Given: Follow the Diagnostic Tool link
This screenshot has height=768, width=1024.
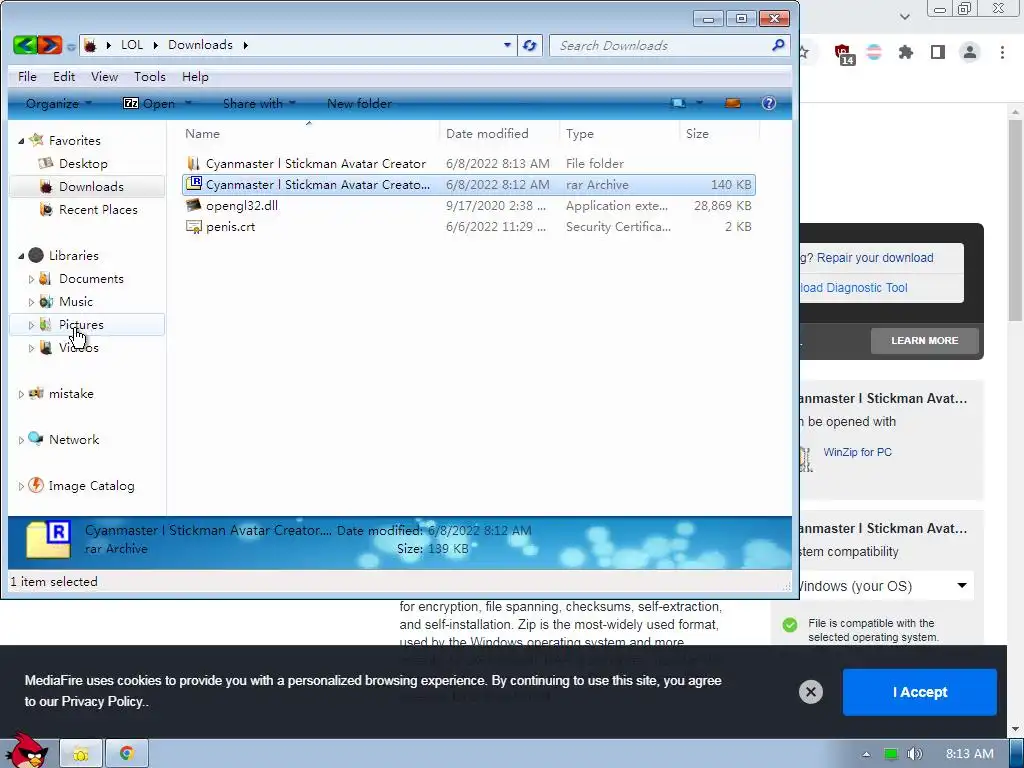Looking at the screenshot, I should [854, 287].
